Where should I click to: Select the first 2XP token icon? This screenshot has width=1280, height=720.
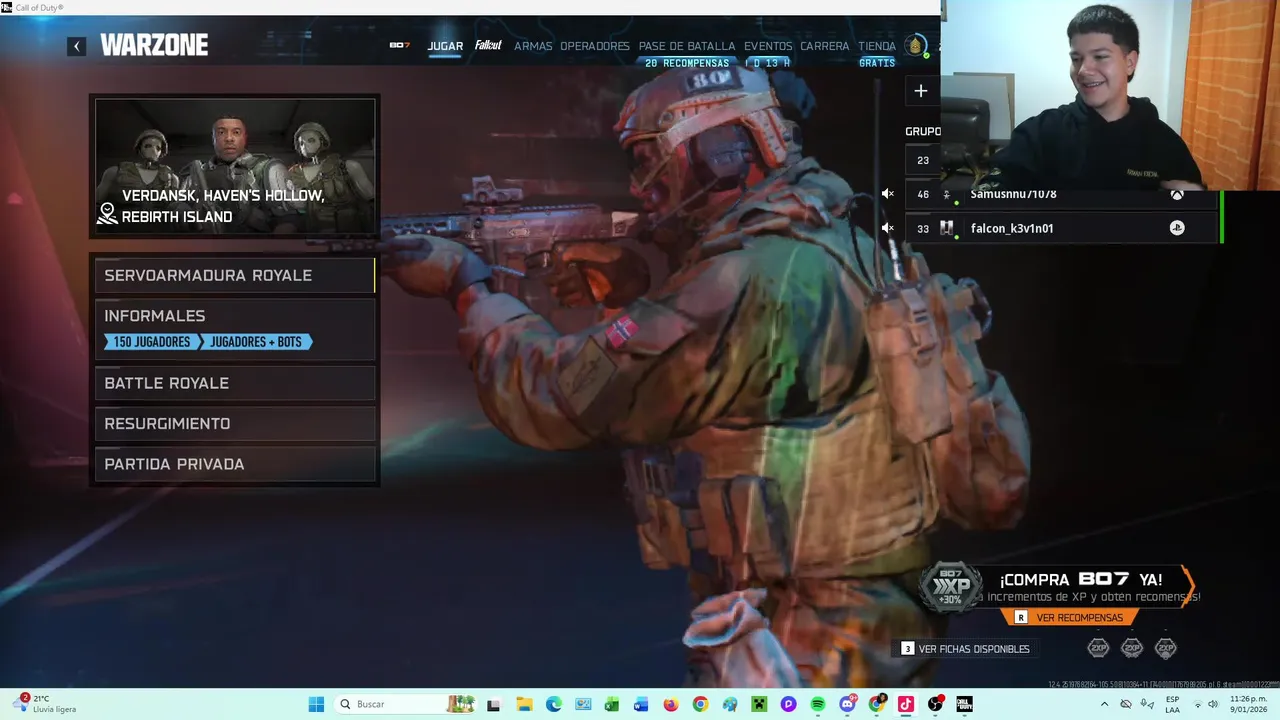click(x=1098, y=648)
